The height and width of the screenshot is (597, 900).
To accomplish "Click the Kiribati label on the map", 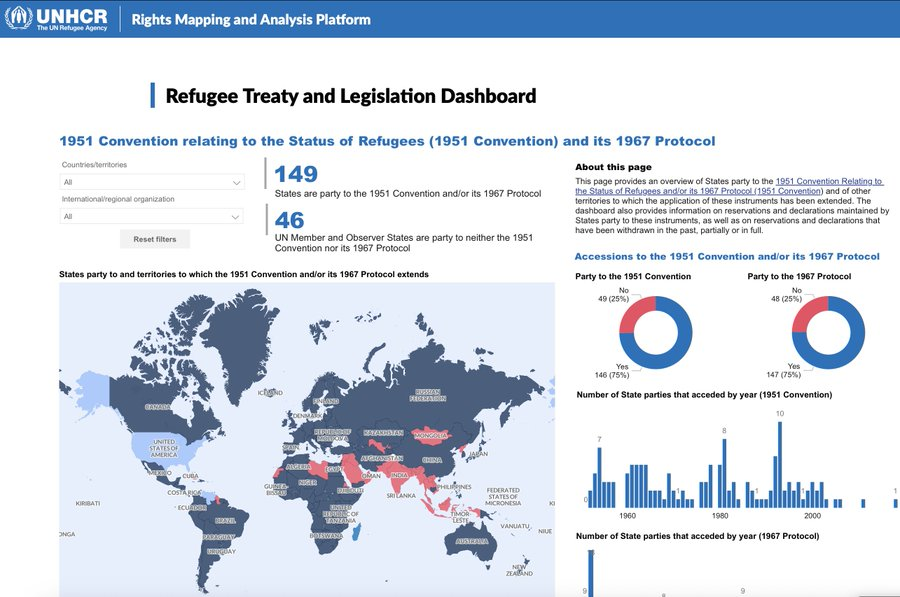I will pos(88,503).
